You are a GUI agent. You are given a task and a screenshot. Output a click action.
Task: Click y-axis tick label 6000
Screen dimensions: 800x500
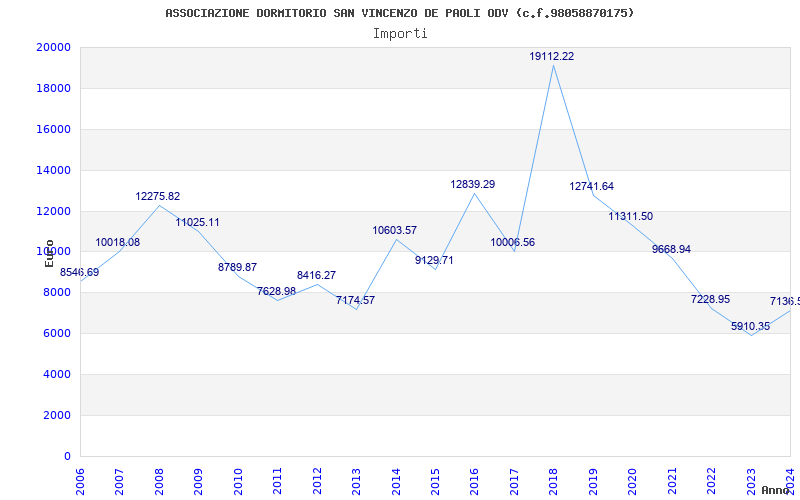(x=57, y=334)
